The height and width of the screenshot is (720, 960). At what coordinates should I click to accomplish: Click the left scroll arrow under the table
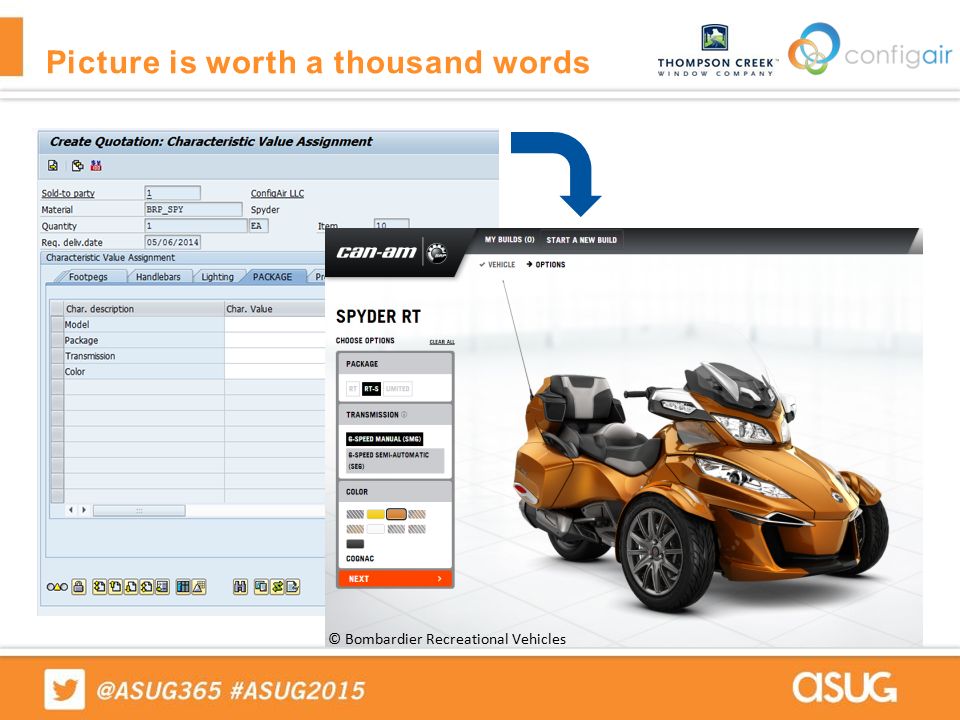pos(71,509)
